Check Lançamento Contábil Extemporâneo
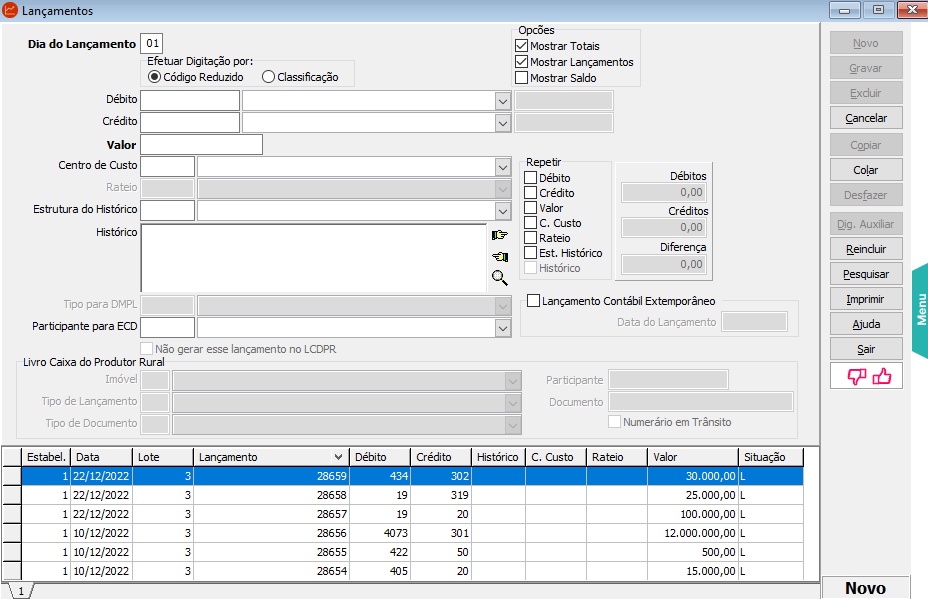Screen dimensions: 928x599 pos(533,300)
